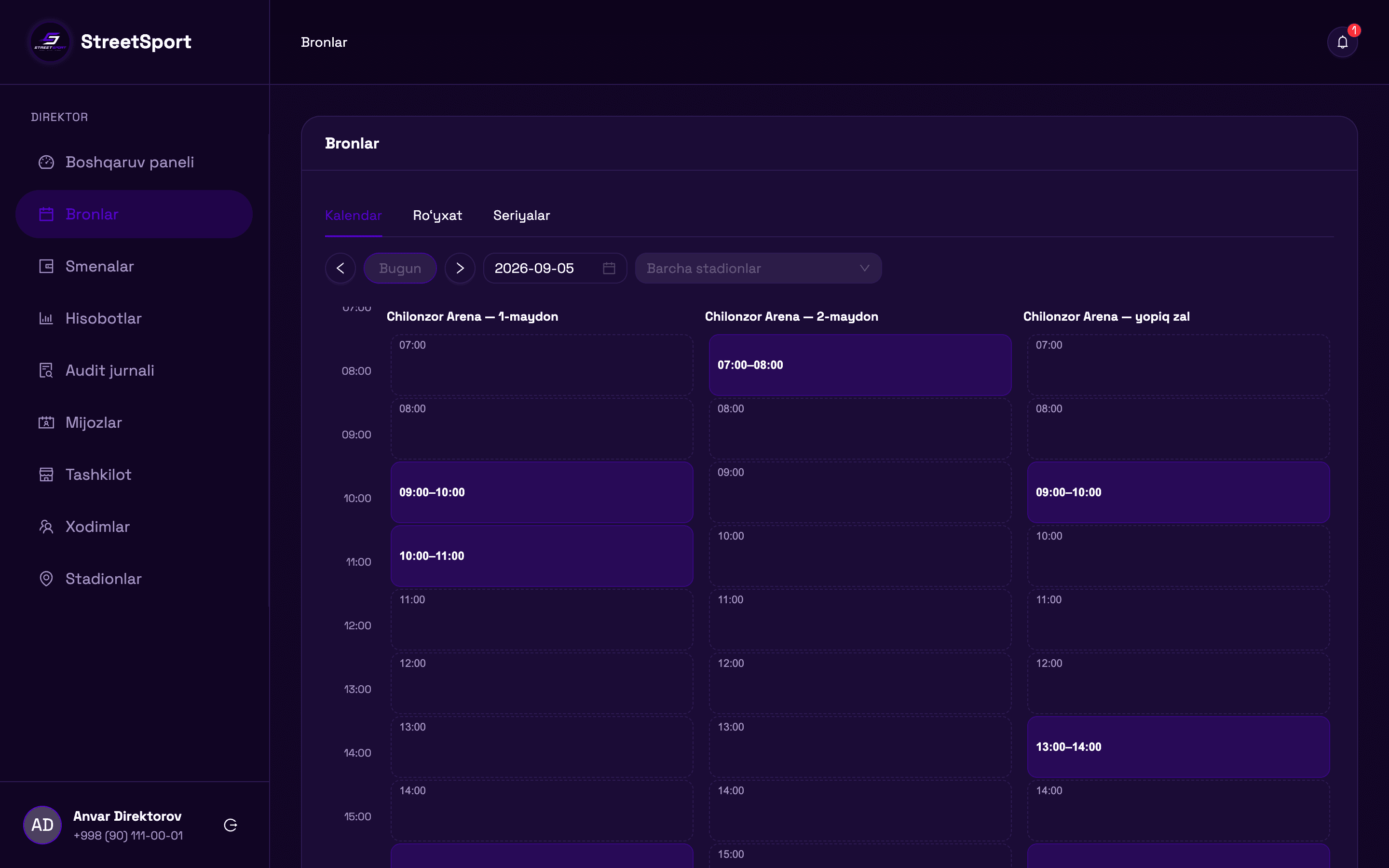Click the Chilonzor Arena — 2-maydon column header
This screenshot has width=1389, height=868.
[791, 317]
